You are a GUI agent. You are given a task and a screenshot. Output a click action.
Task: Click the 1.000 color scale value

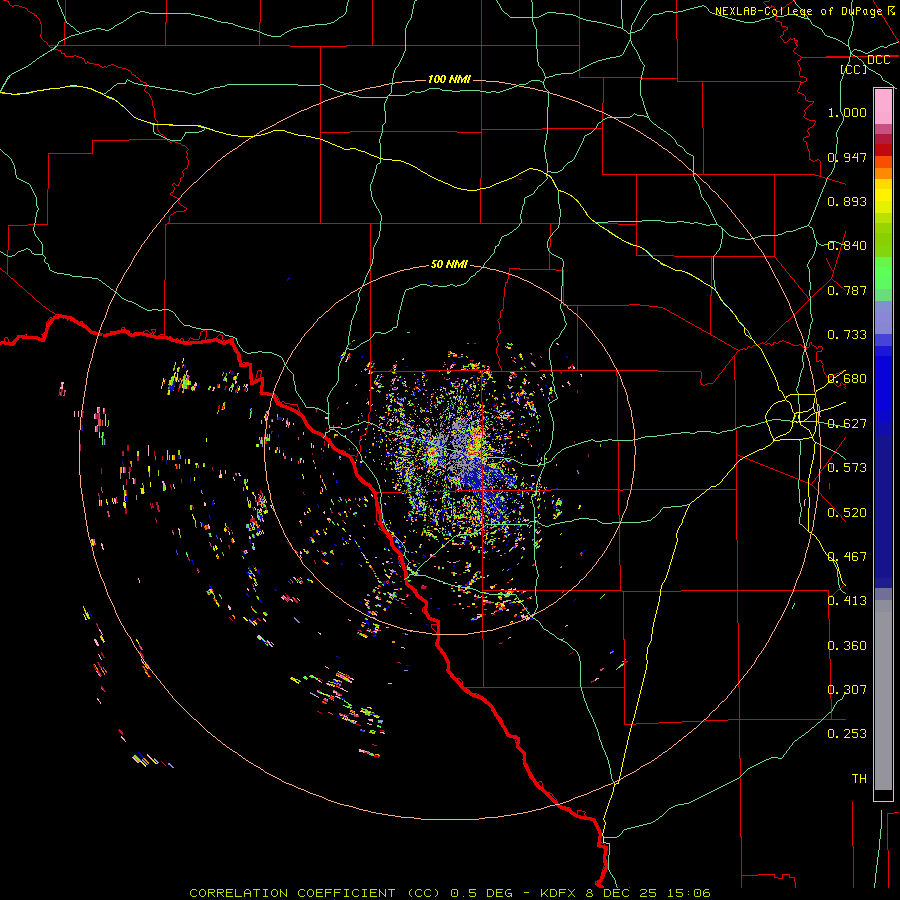point(847,112)
